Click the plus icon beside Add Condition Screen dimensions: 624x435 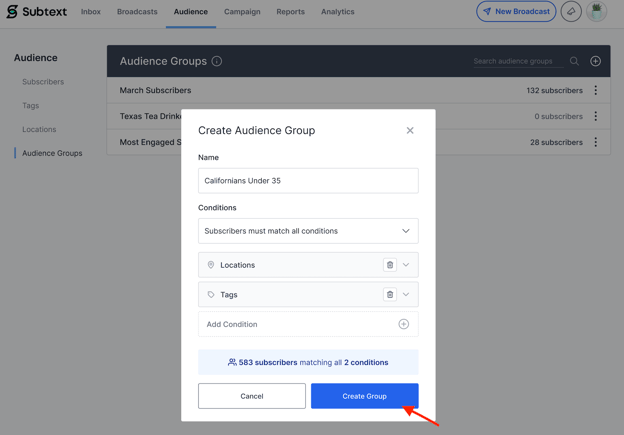pyautogui.click(x=403, y=324)
